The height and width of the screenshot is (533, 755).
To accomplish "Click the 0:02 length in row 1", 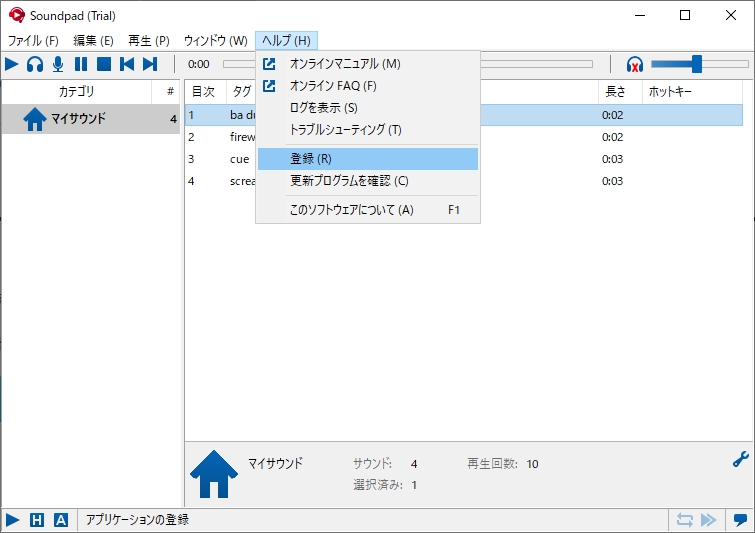I will coord(612,115).
